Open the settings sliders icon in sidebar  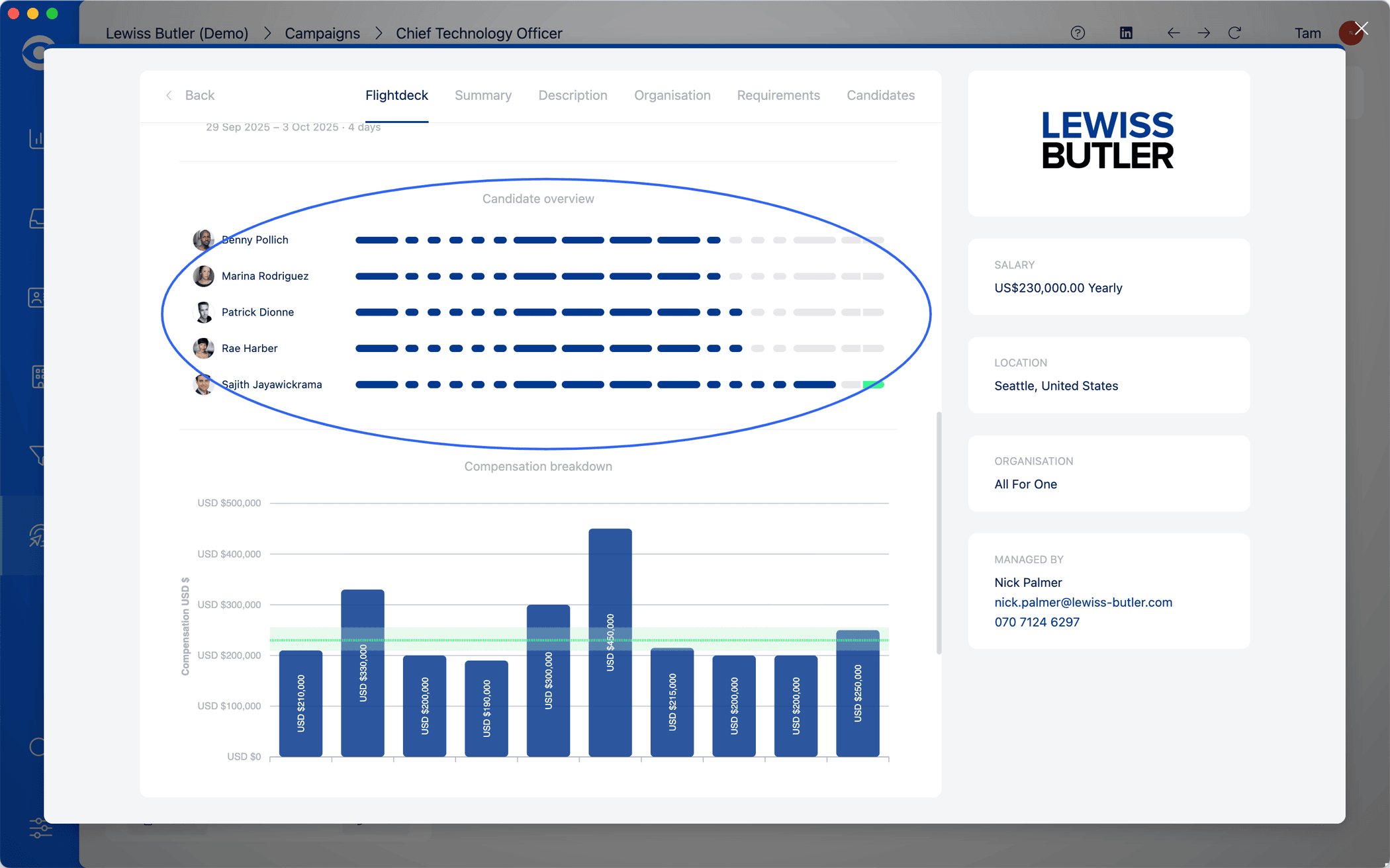tap(40, 828)
